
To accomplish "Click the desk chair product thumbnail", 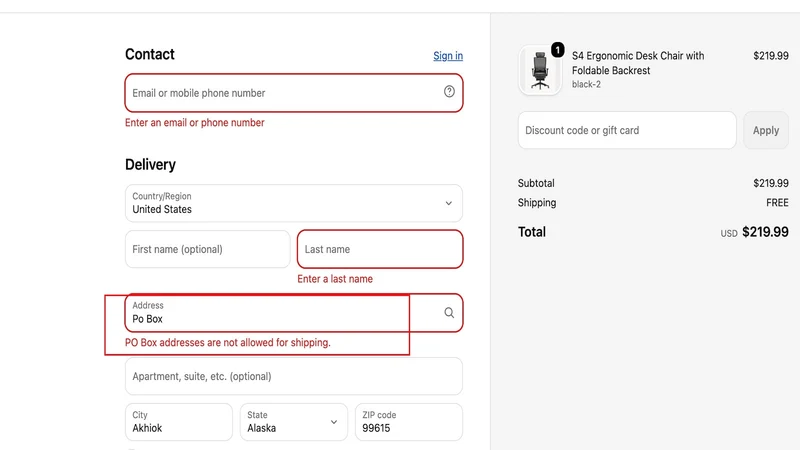I will (x=540, y=70).
